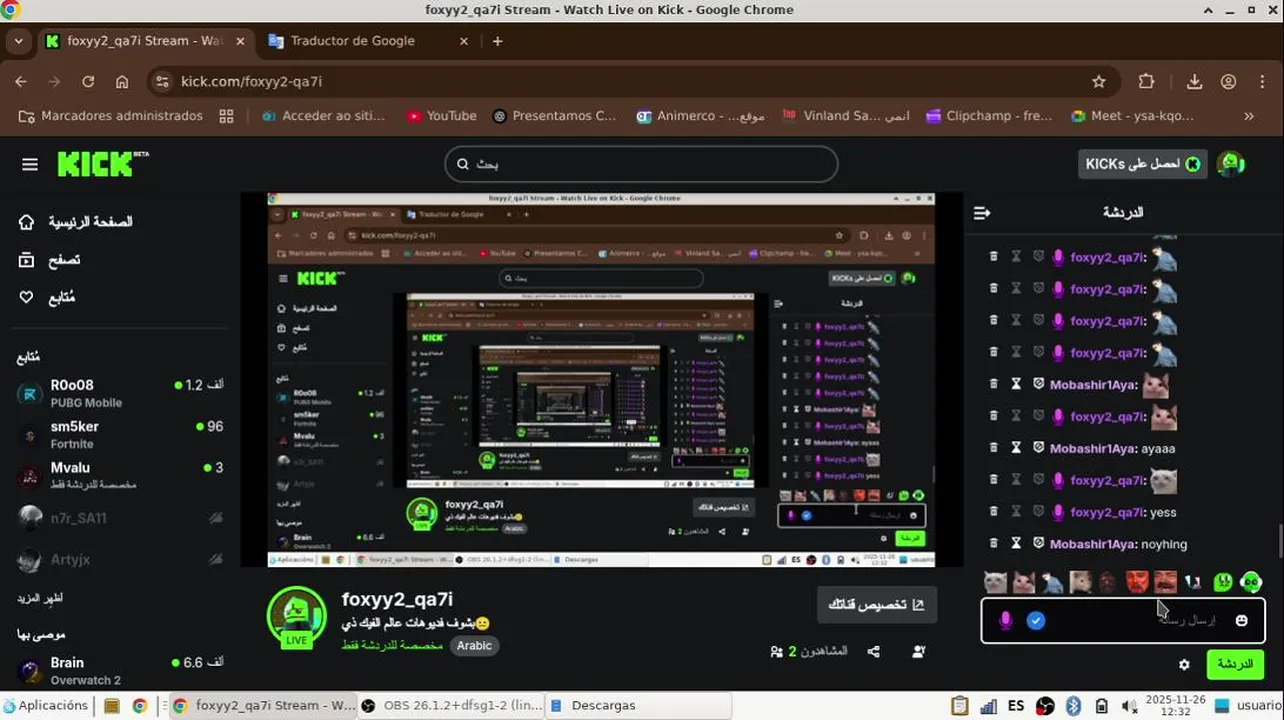
Task: Open the bookmark apps grid icon
Action: pos(226,116)
